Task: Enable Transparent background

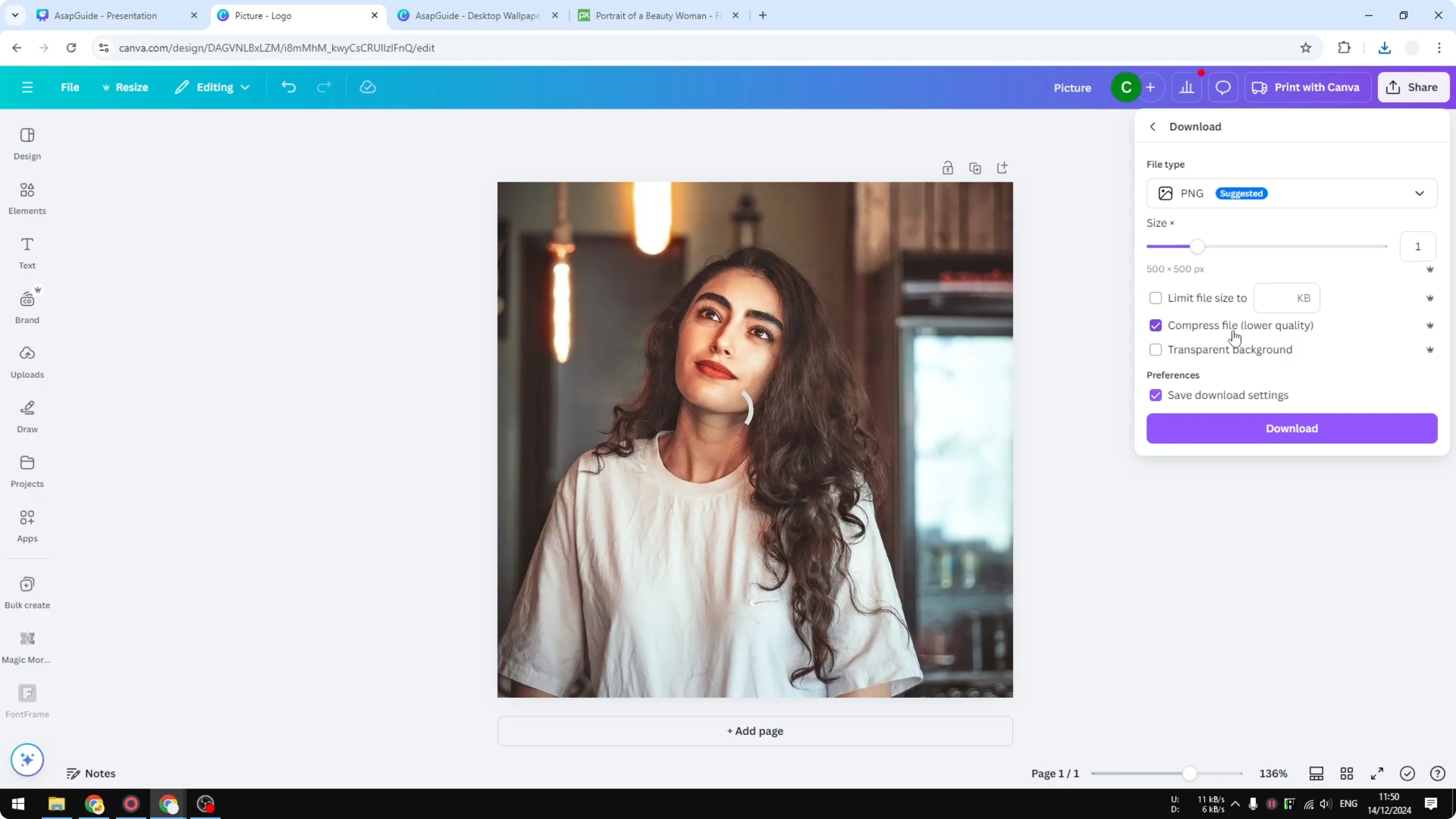Action: pyautogui.click(x=1155, y=349)
